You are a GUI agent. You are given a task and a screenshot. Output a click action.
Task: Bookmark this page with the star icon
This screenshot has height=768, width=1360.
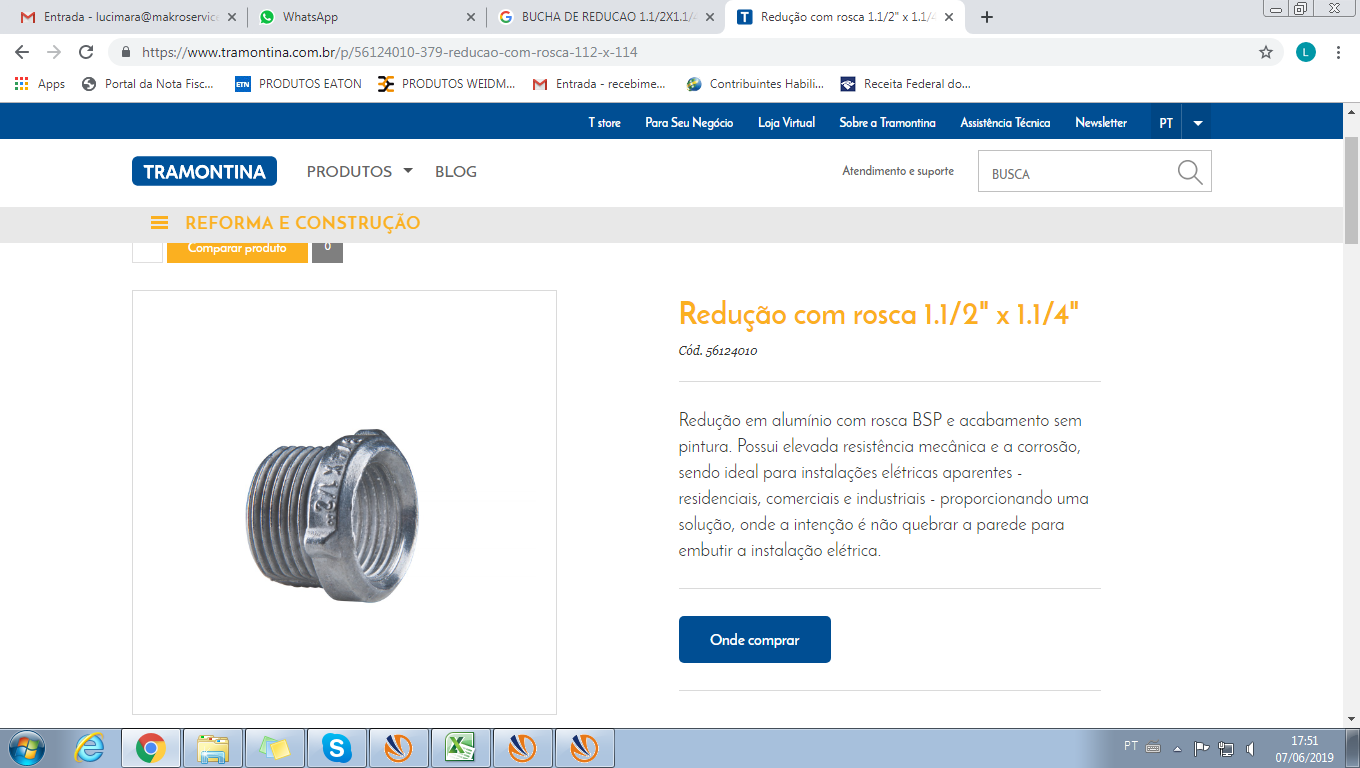(x=1266, y=52)
